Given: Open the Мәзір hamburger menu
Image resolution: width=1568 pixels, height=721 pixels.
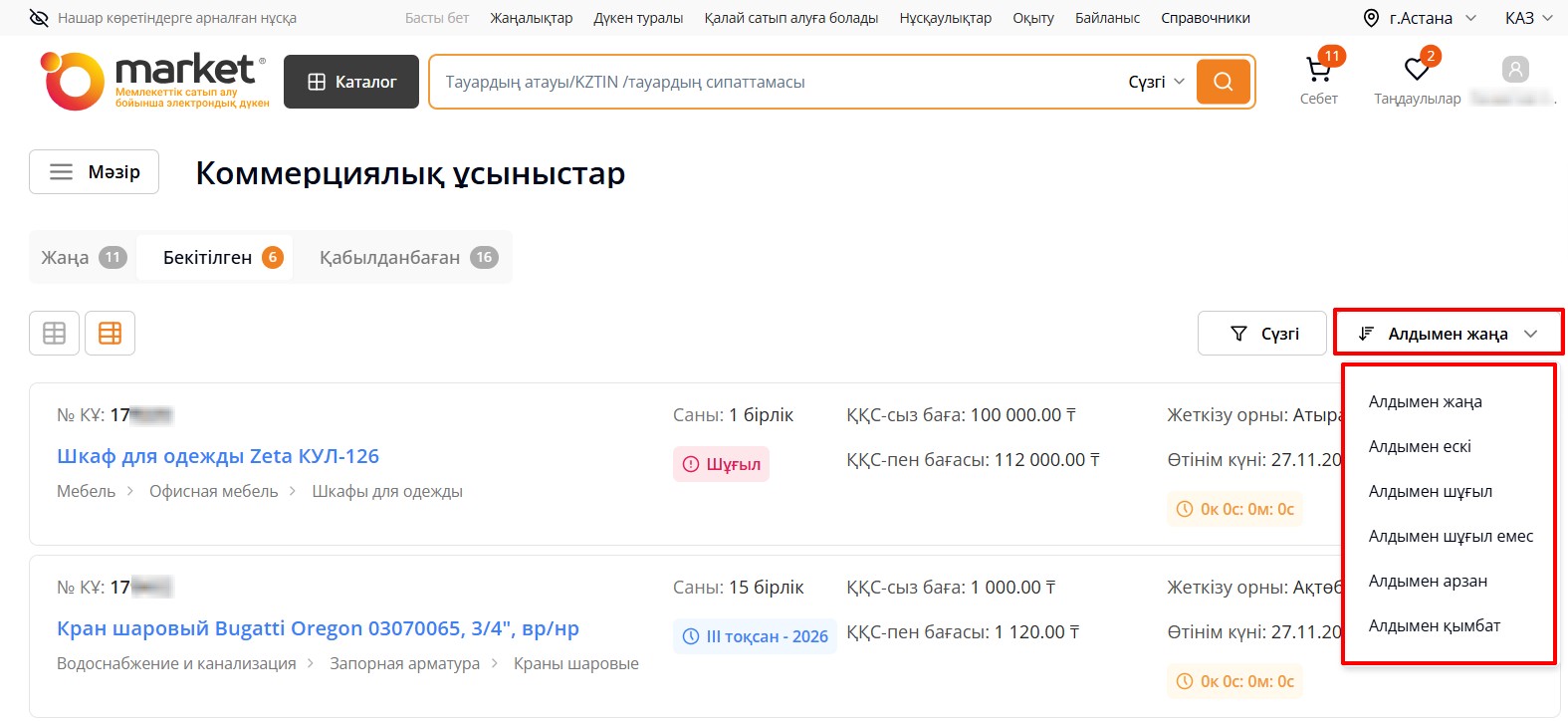Looking at the screenshot, I should pos(95,172).
